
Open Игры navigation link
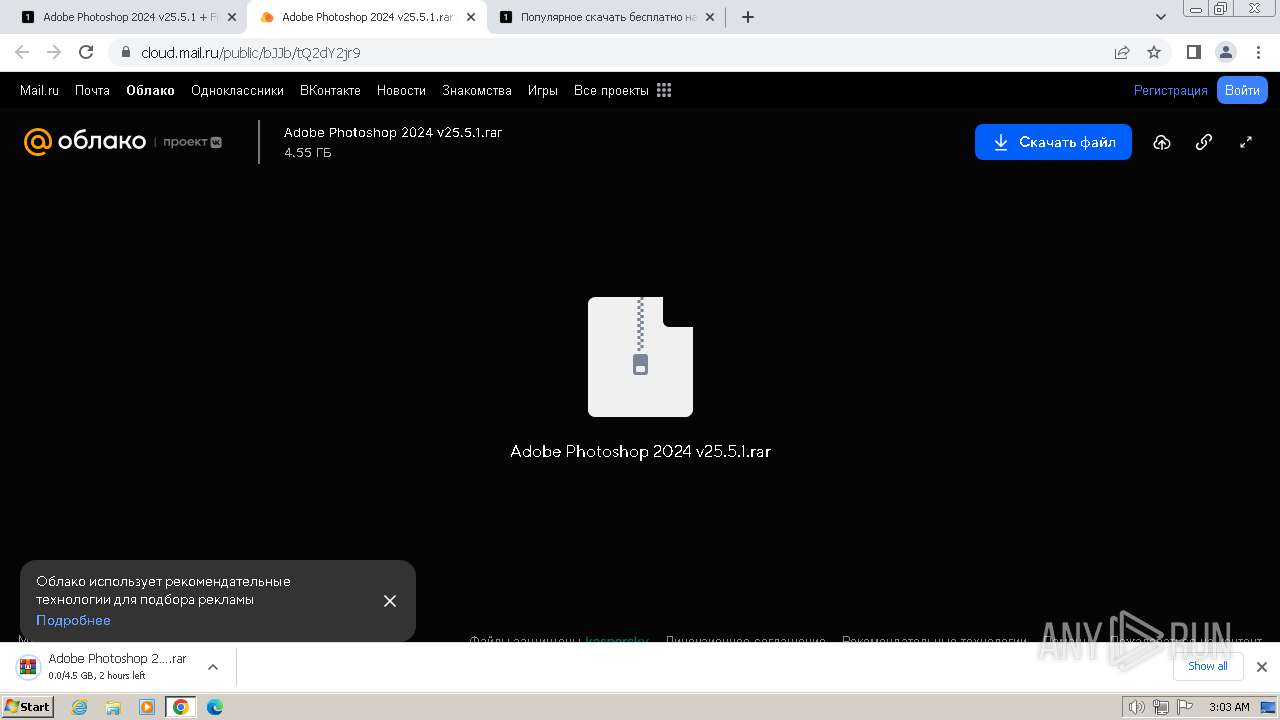(x=543, y=90)
